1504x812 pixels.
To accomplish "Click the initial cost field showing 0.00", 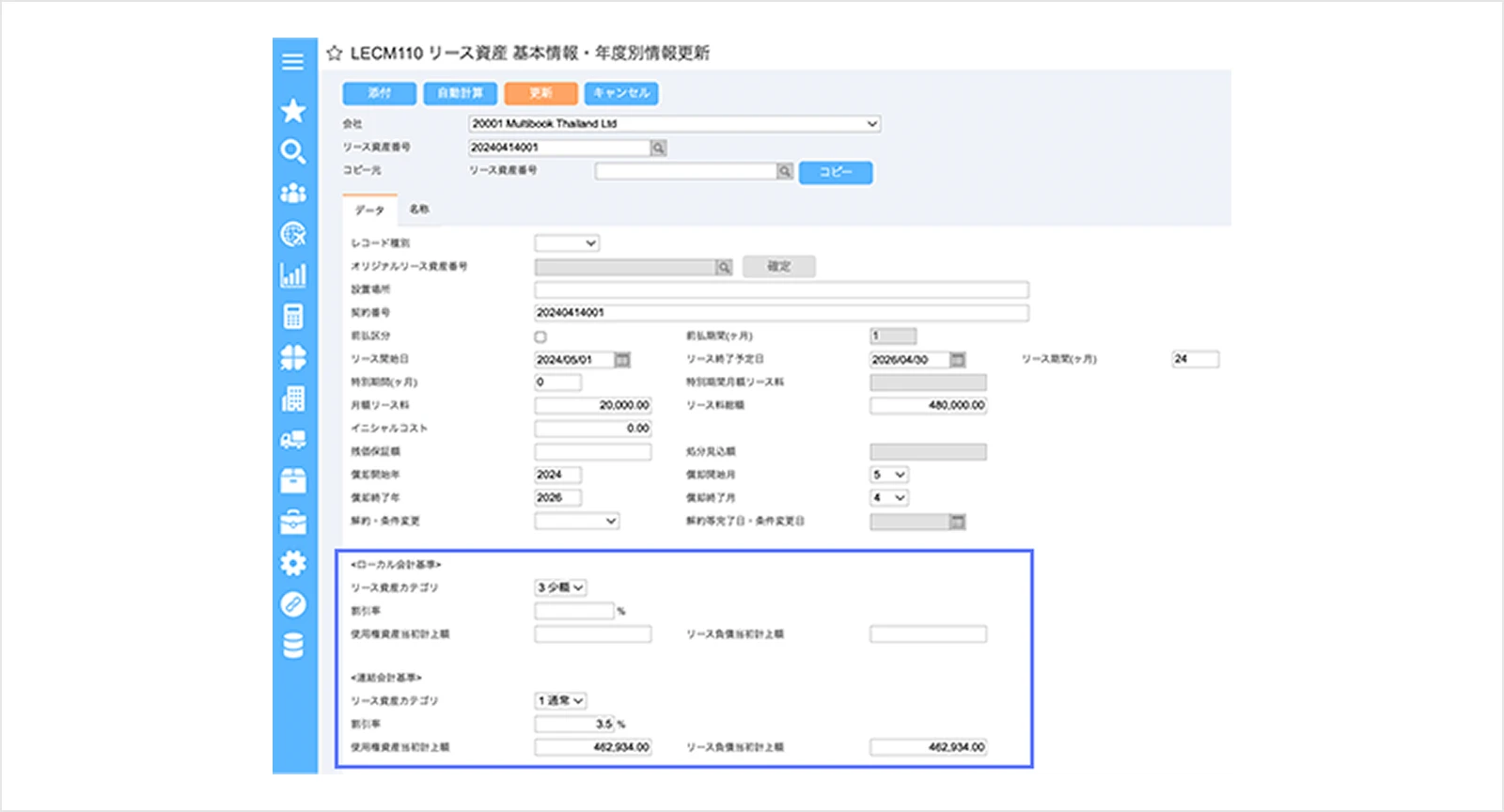I will point(593,429).
